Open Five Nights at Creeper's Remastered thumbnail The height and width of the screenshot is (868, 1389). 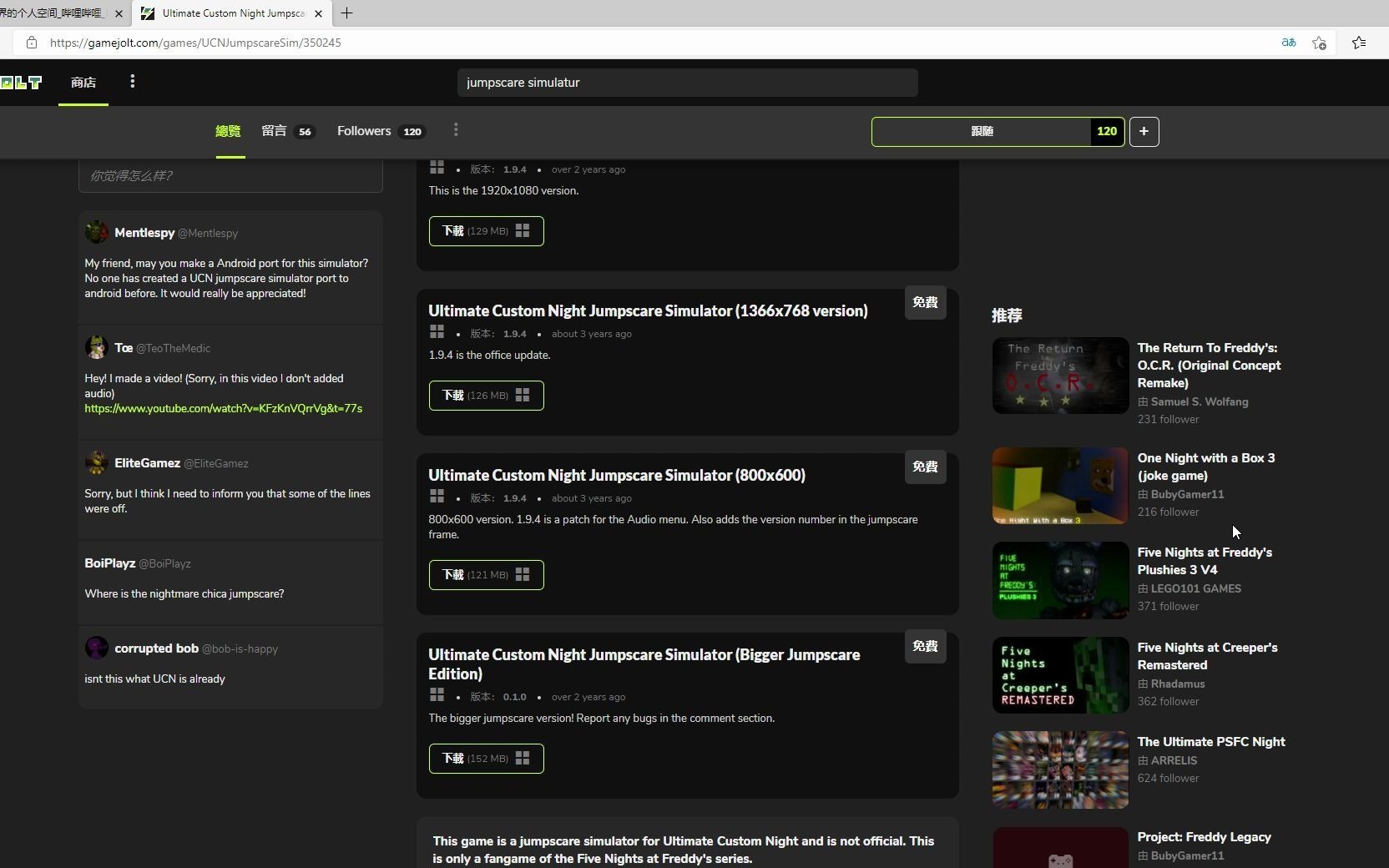(x=1060, y=675)
